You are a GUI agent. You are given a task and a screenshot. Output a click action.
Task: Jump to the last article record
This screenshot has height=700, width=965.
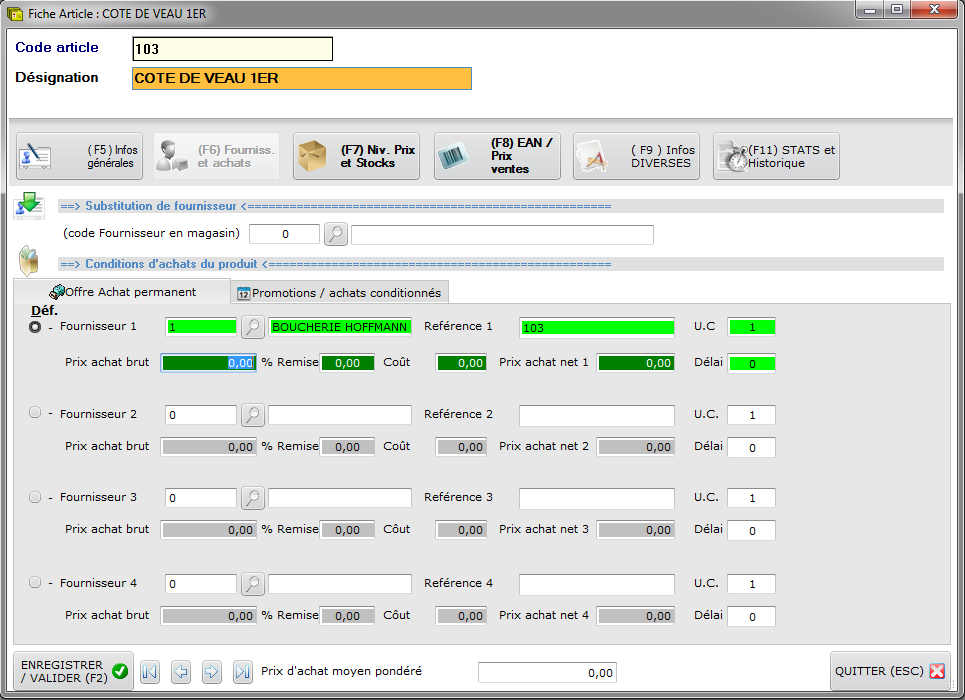pyautogui.click(x=243, y=672)
